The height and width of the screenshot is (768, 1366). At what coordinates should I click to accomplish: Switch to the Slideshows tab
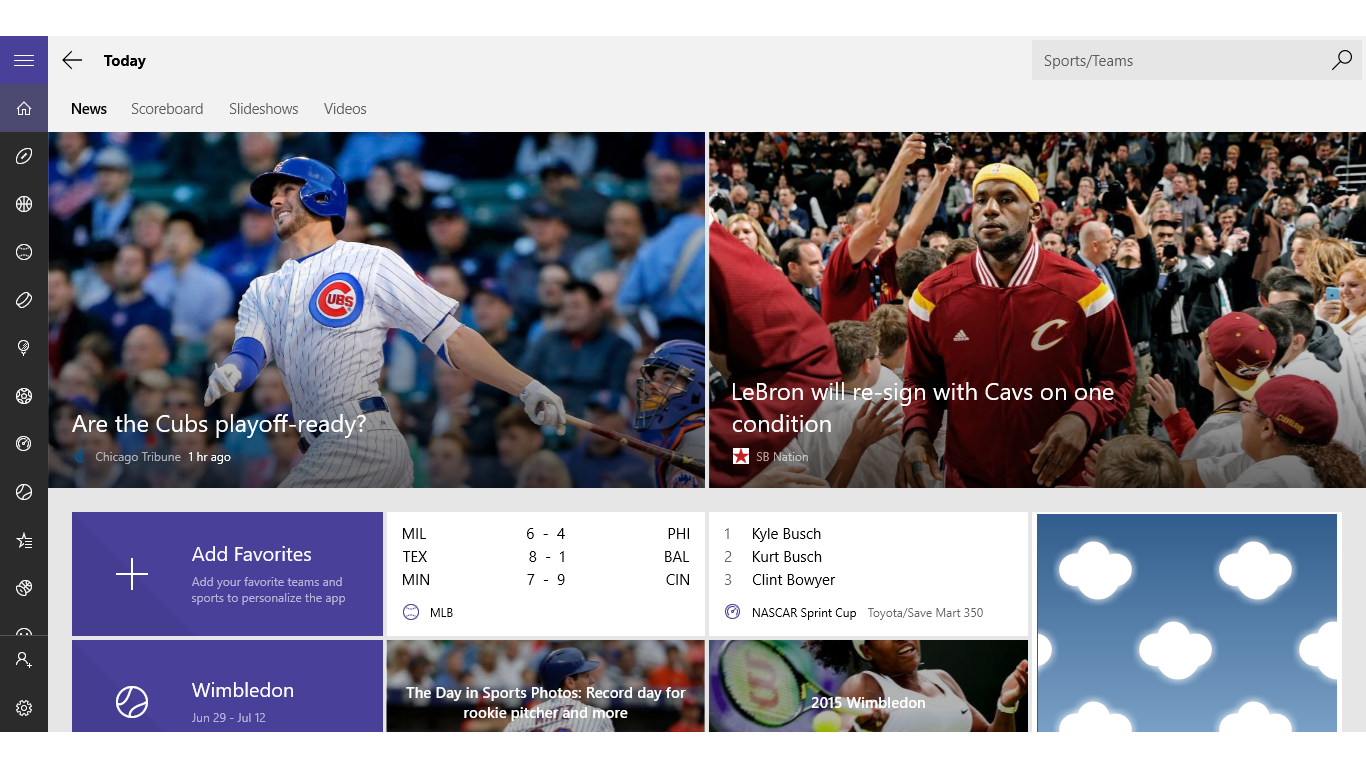263,109
